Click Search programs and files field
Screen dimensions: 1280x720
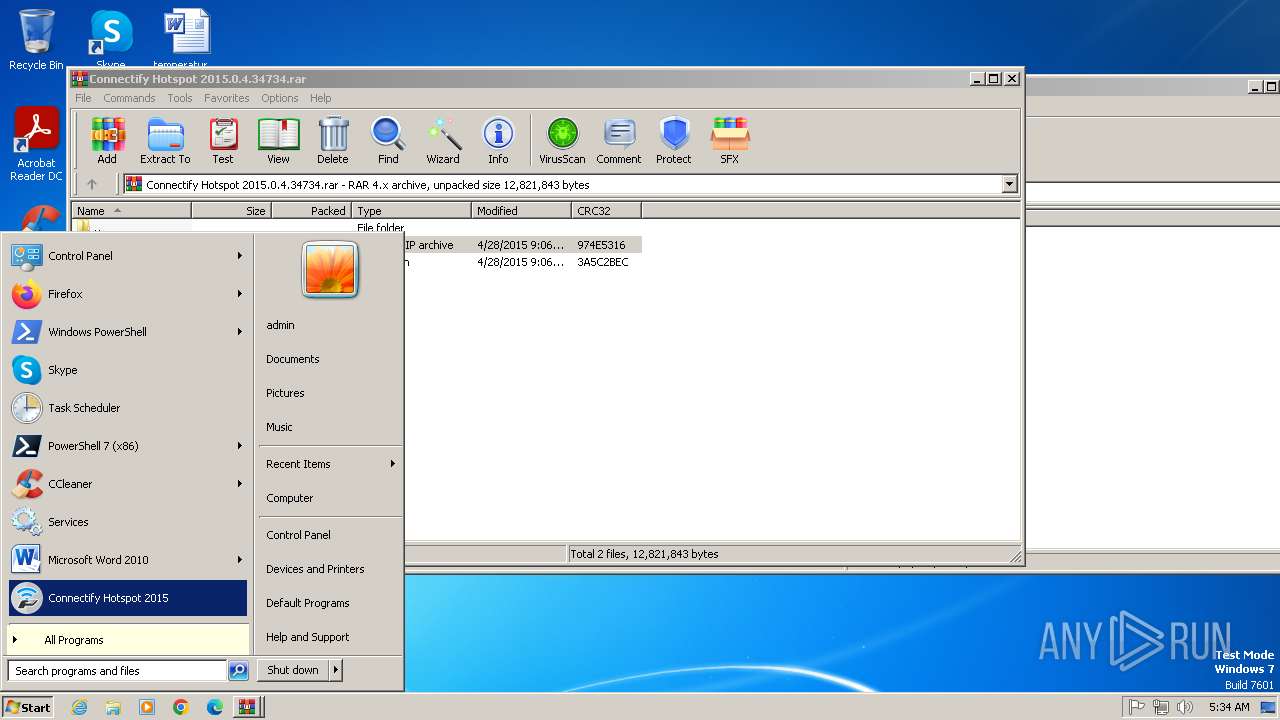[x=118, y=671]
